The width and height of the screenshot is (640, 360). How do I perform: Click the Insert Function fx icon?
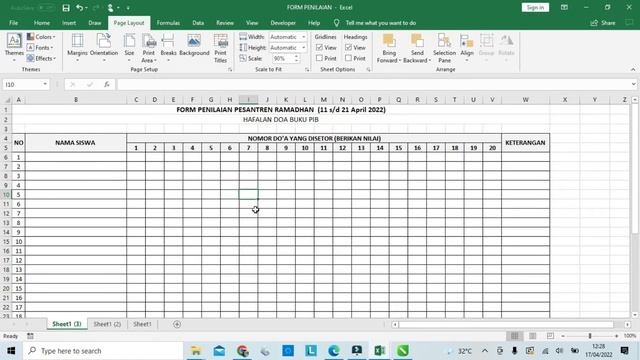(x=107, y=84)
